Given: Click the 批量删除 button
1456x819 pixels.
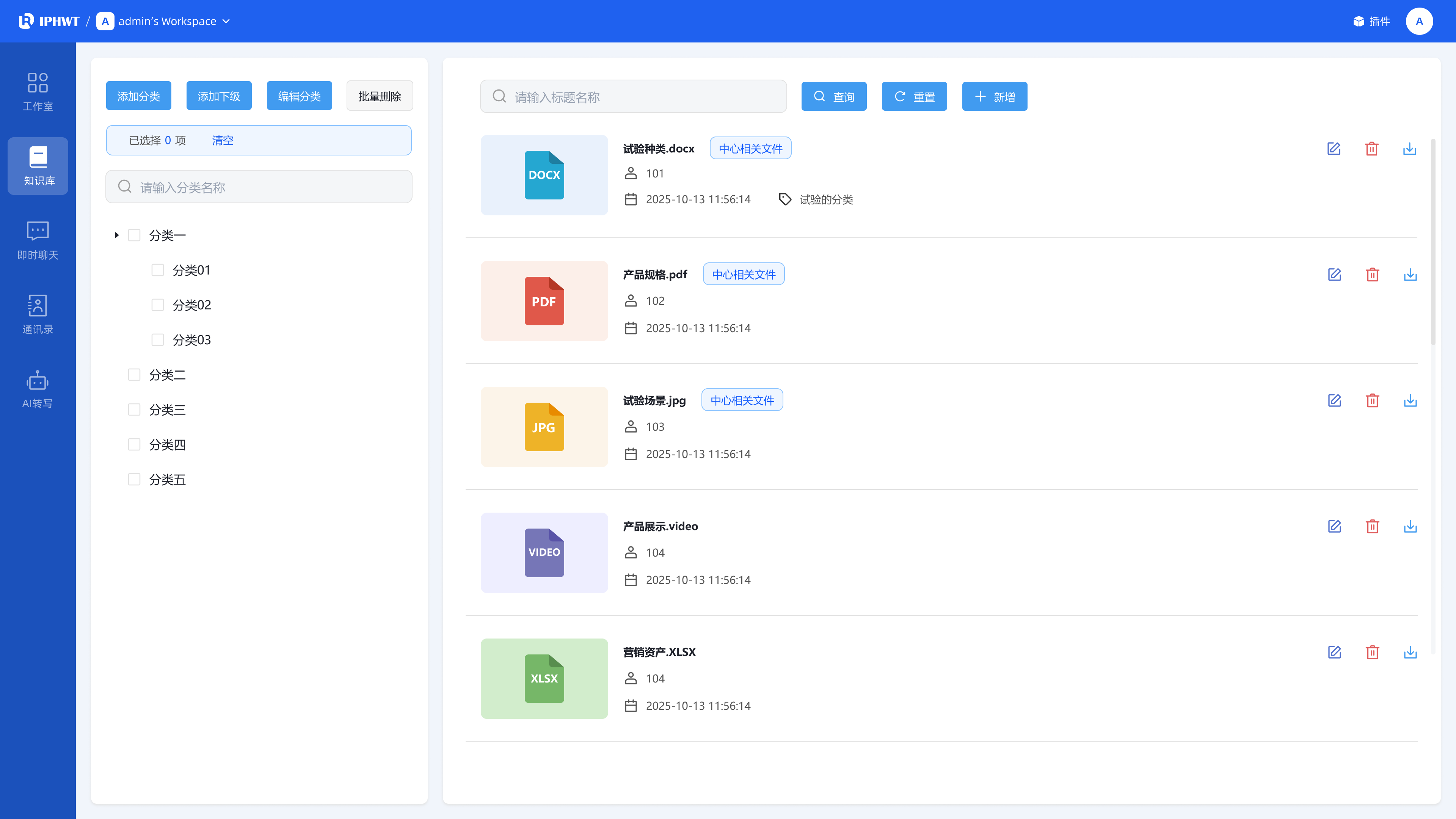Looking at the screenshot, I should tap(380, 96).
